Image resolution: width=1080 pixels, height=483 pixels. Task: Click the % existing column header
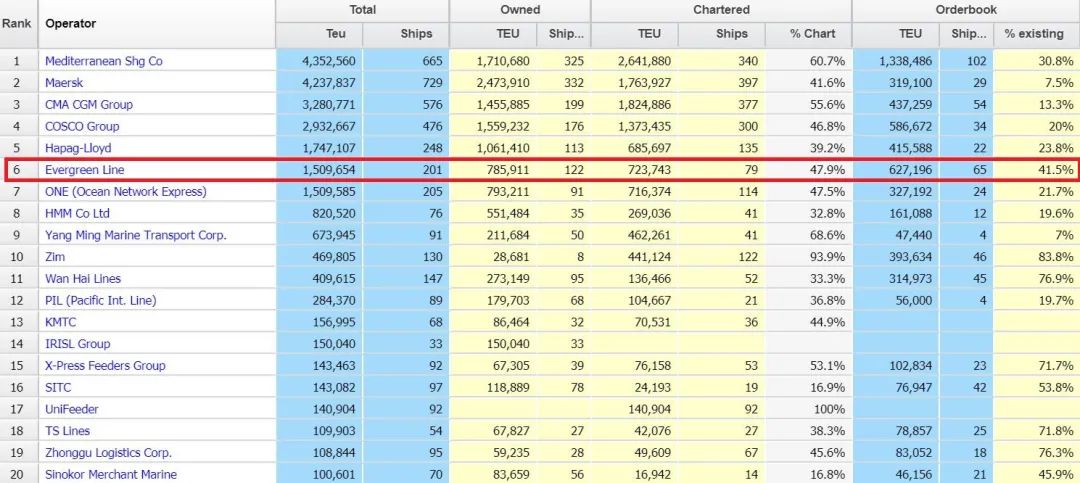(1034, 34)
